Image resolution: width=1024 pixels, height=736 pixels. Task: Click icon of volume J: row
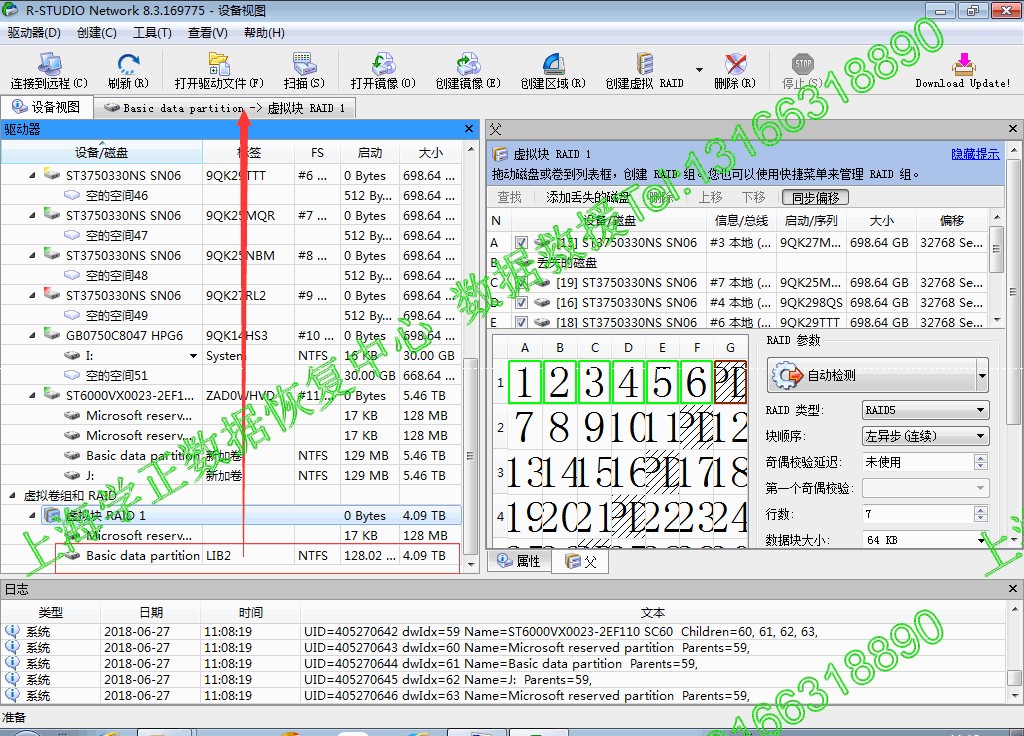point(72,475)
